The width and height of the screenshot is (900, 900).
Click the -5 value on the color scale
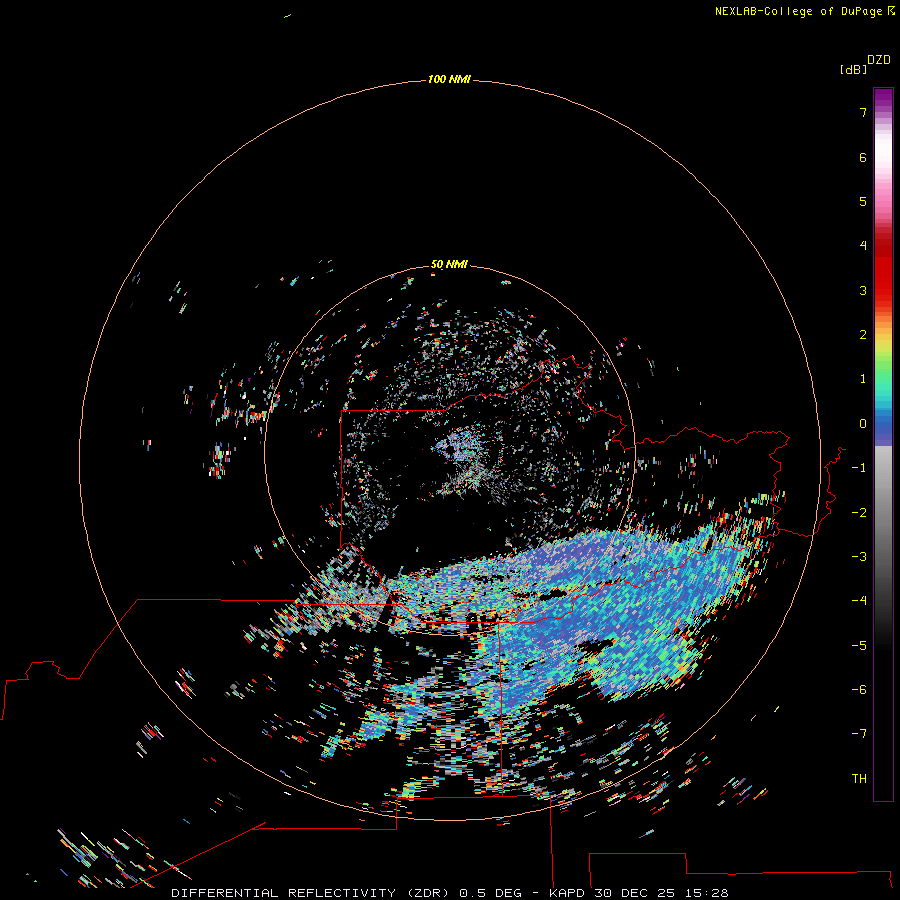click(x=859, y=646)
